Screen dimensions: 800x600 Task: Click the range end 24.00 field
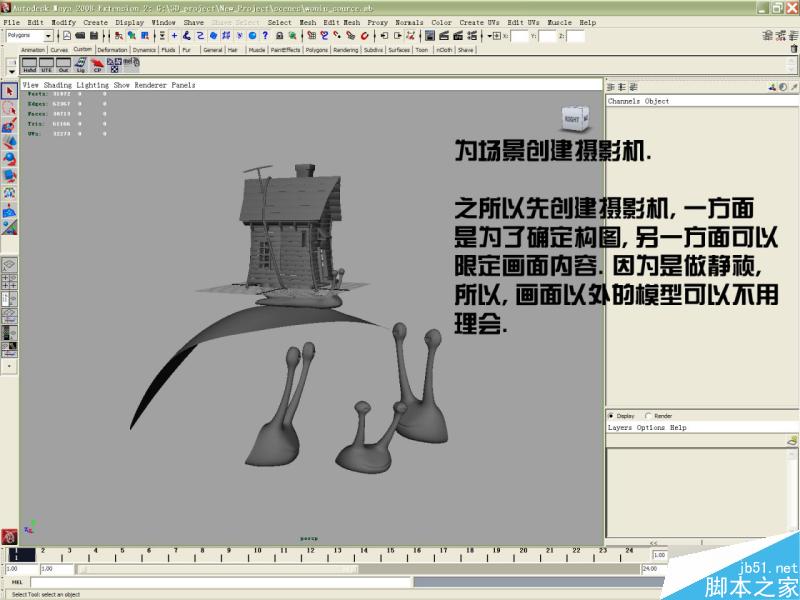tap(653, 569)
